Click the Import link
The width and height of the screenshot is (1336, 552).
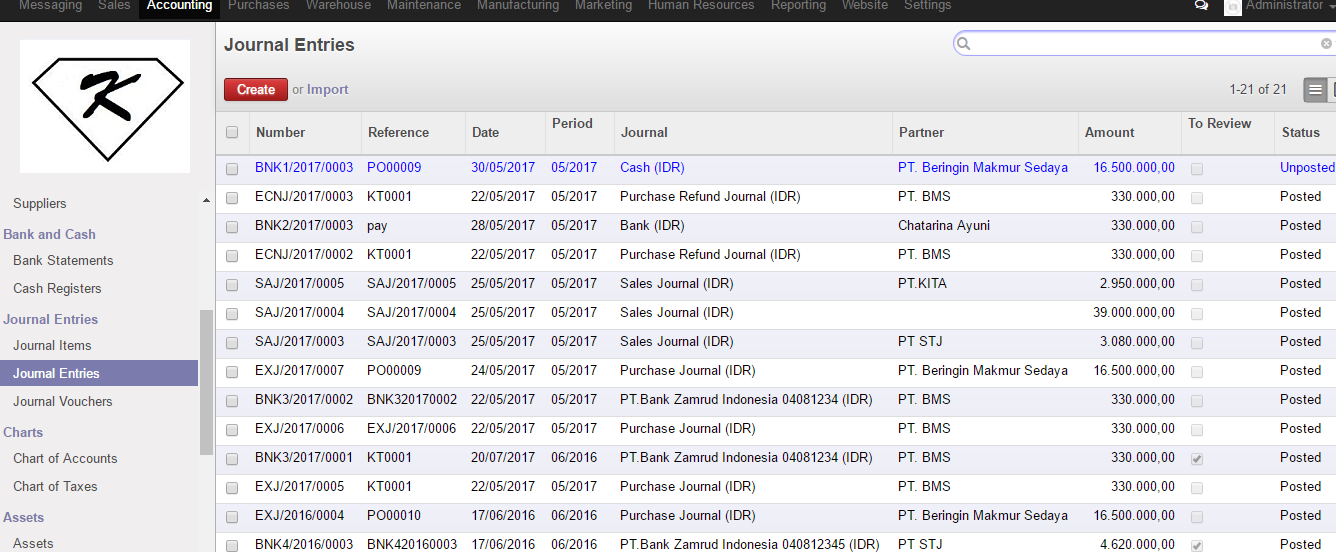(x=328, y=89)
